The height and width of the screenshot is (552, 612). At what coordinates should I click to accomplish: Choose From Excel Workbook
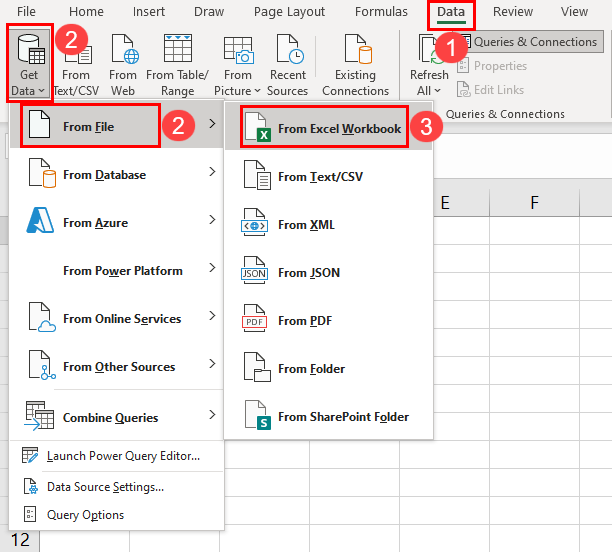pyautogui.click(x=329, y=127)
